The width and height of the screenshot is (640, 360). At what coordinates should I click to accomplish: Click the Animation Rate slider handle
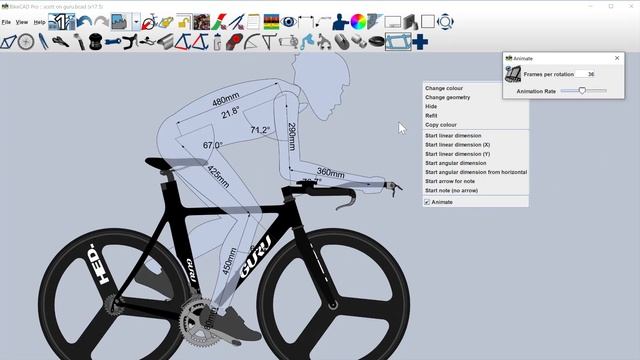click(582, 91)
